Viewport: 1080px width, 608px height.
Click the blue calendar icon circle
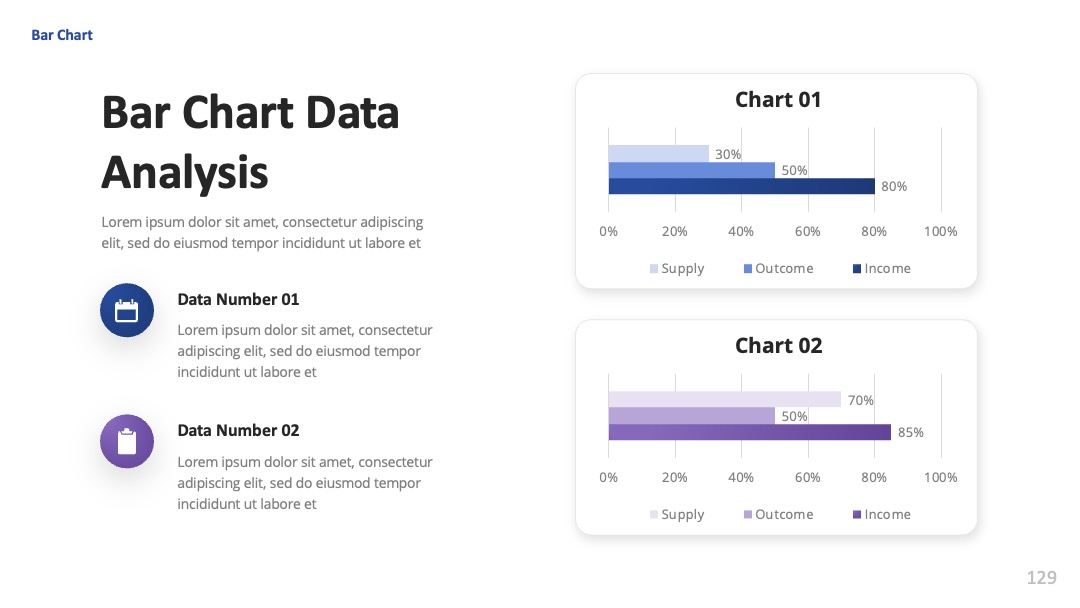pos(127,310)
